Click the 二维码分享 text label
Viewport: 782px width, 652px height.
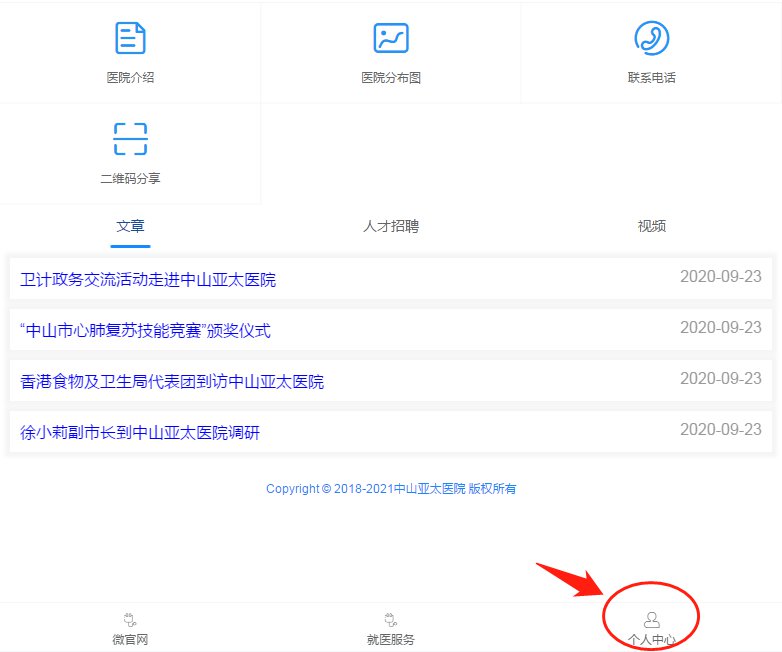click(x=130, y=179)
